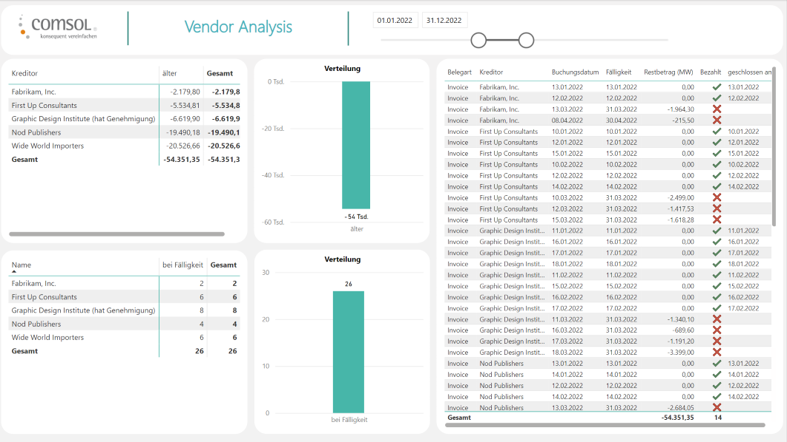Click the Belegart column header
Image resolution: width=787 pixels, height=442 pixels.
pyautogui.click(x=459, y=72)
